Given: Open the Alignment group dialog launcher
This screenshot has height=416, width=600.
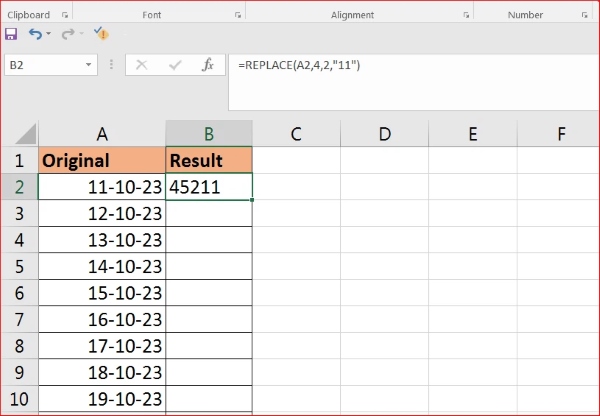Looking at the screenshot, I should (x=467, y=16).
